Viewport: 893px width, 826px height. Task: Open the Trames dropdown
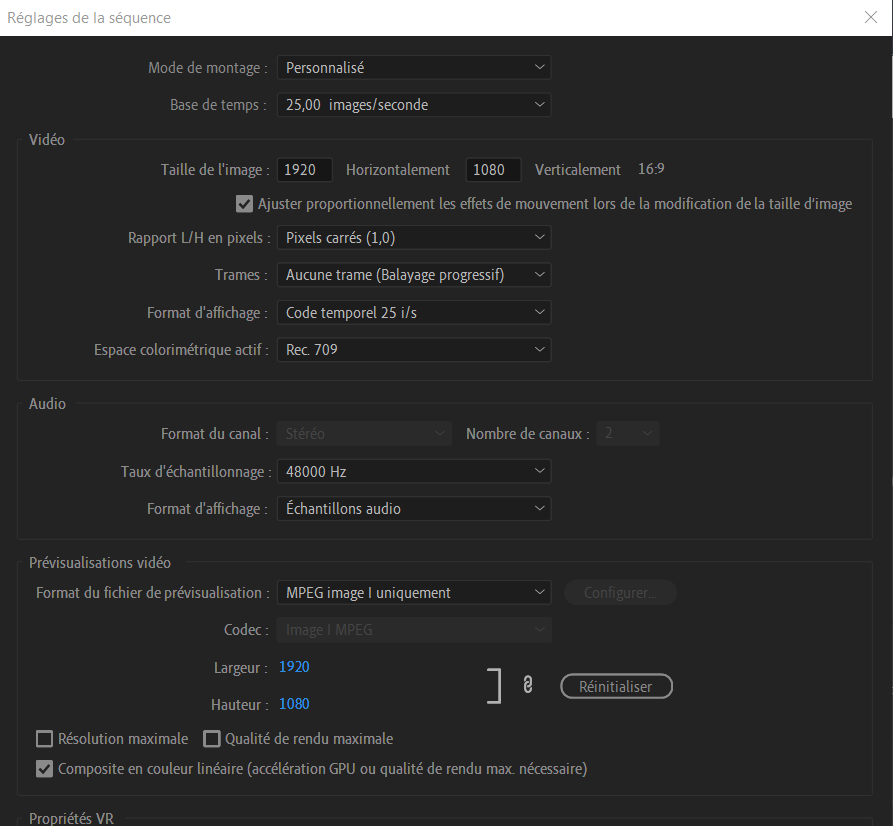(413, 274)
